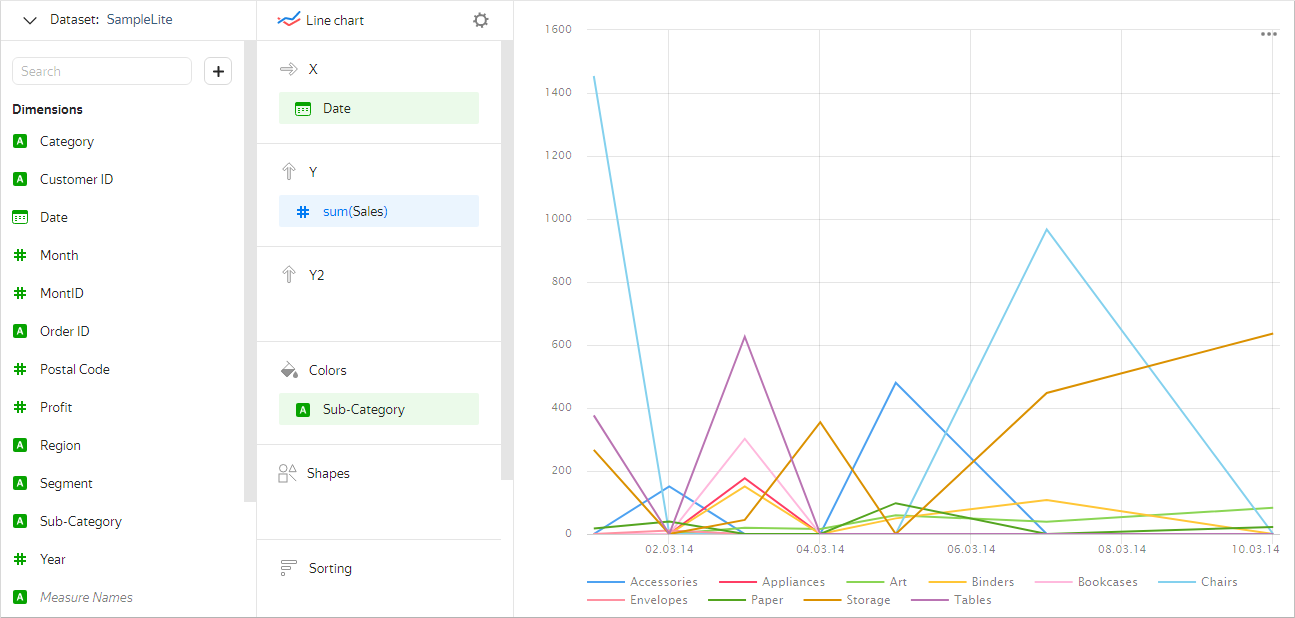Image resolution: width=1295 pixels, height=618 pixels.
Task: Toggle Accessories series in legend
Action: tap(663, 582)
